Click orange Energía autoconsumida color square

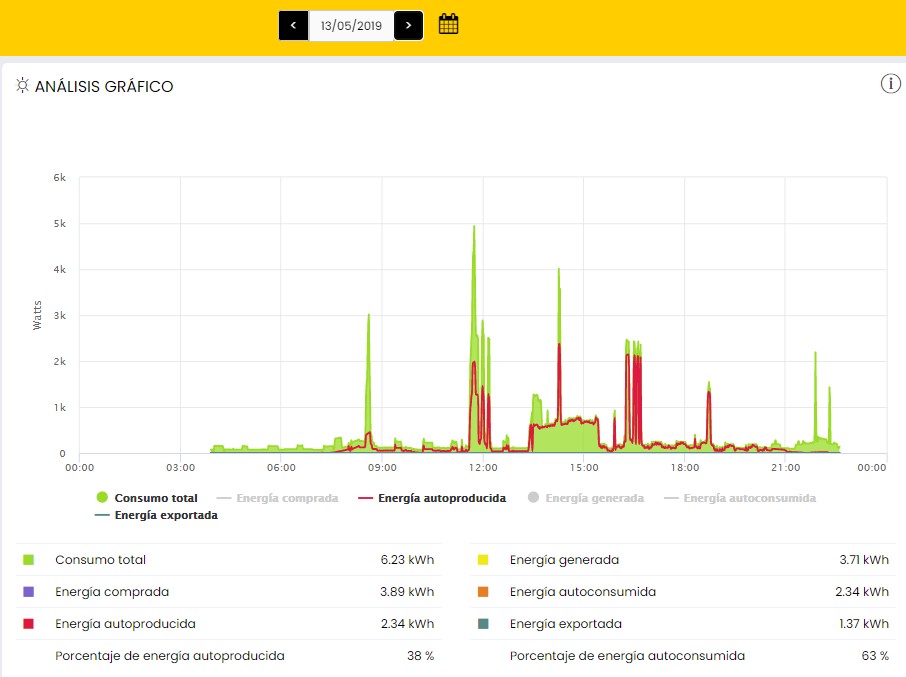(483, 592)
